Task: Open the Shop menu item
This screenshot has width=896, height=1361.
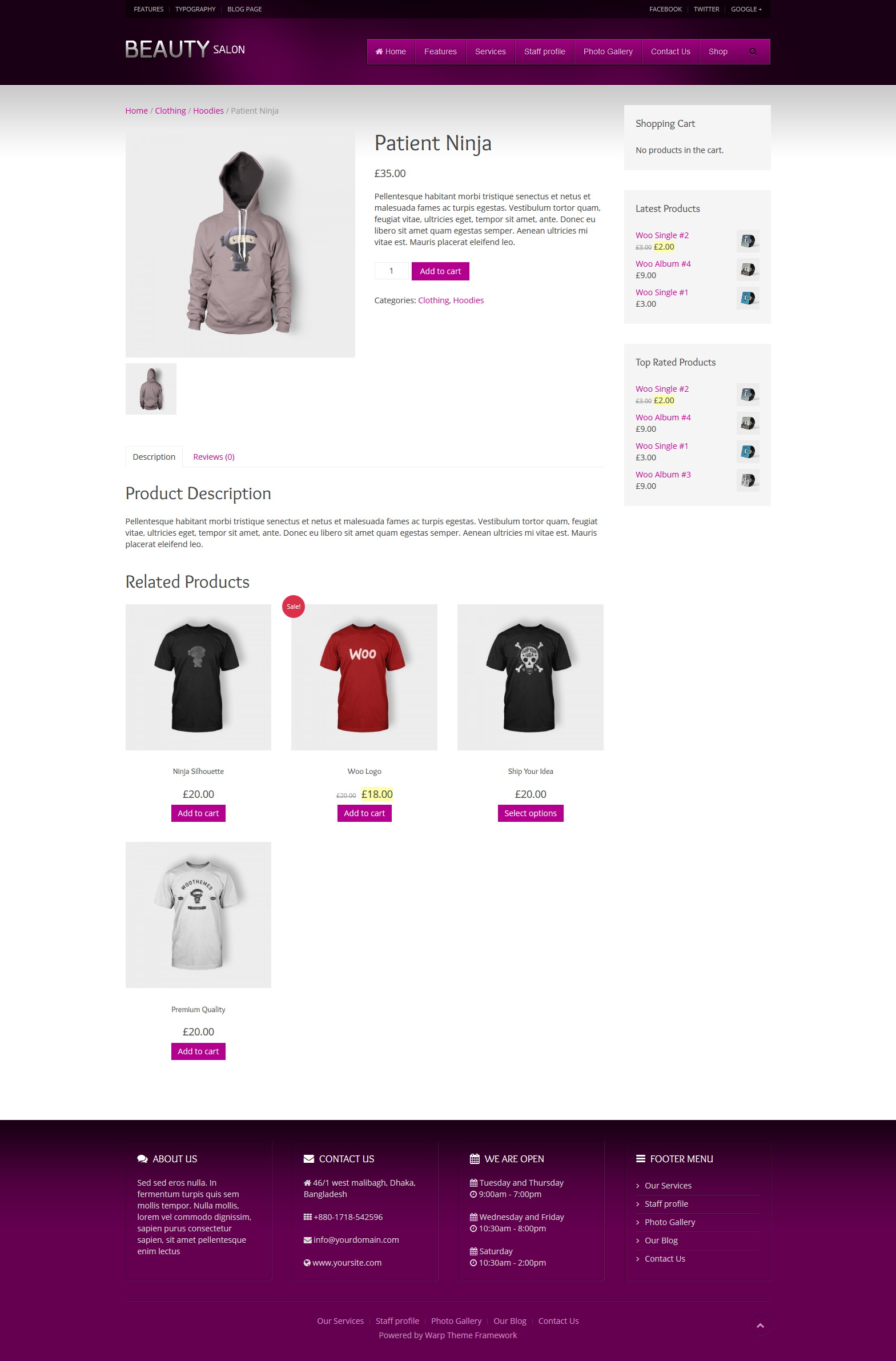Action: pos(718,51)
